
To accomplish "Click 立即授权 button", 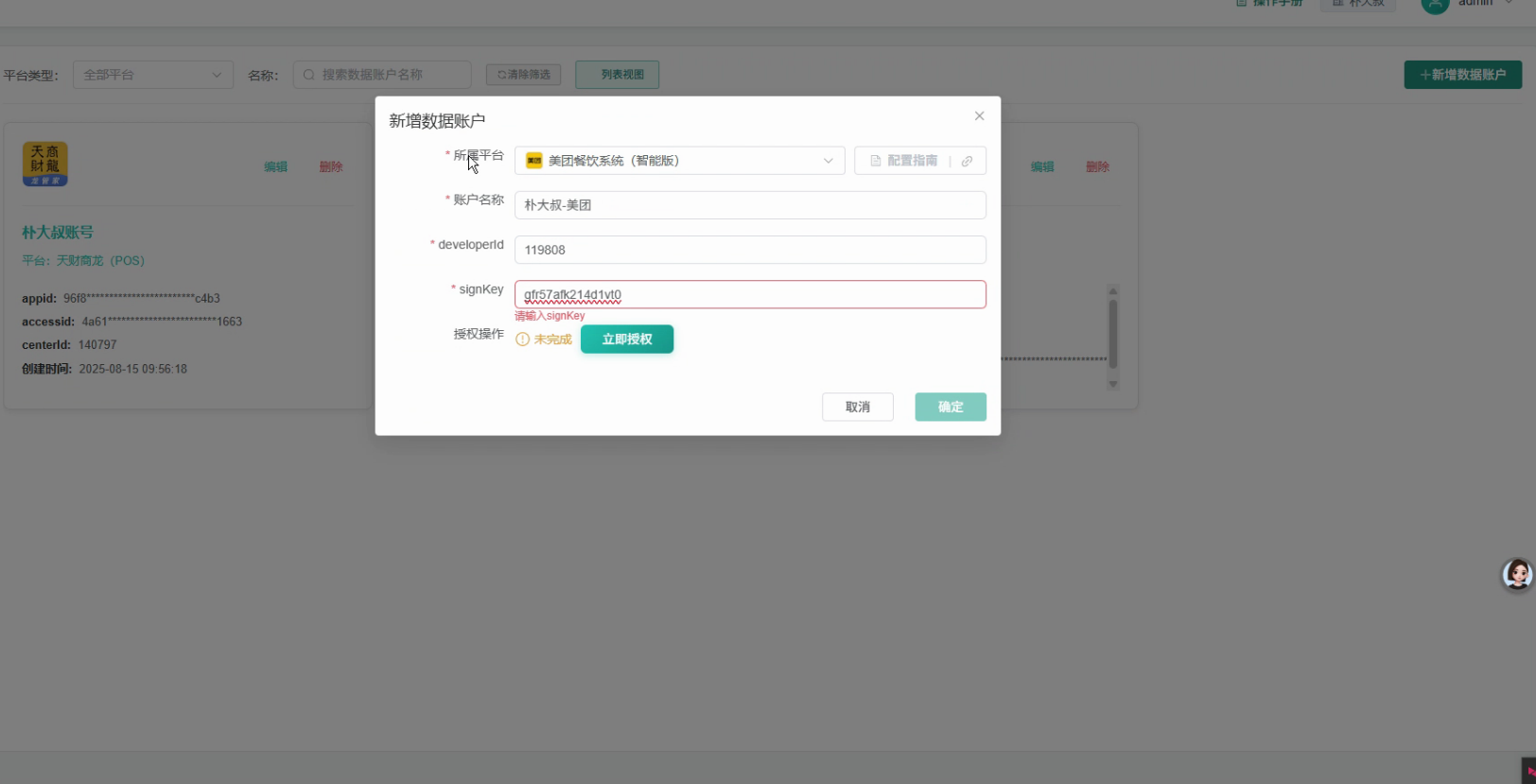I will (627, 340).
